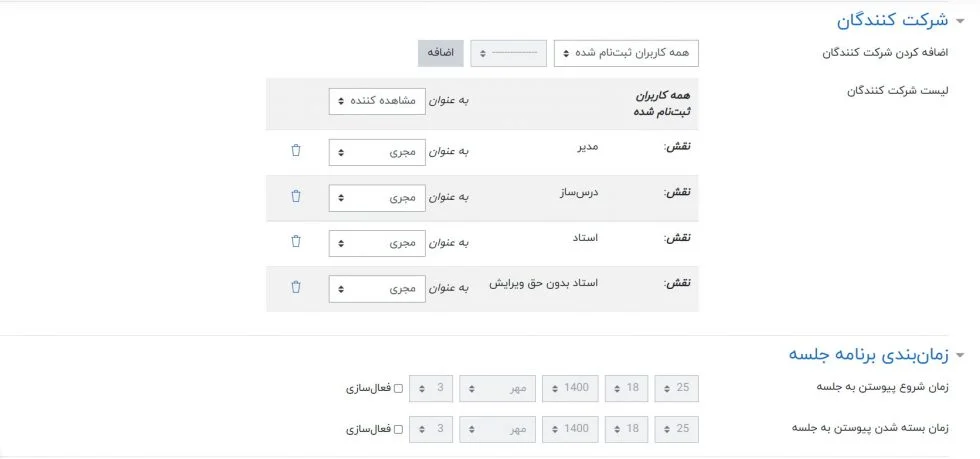Enable the session closing time checkbox
980x459 pixels.
[399, 429]
